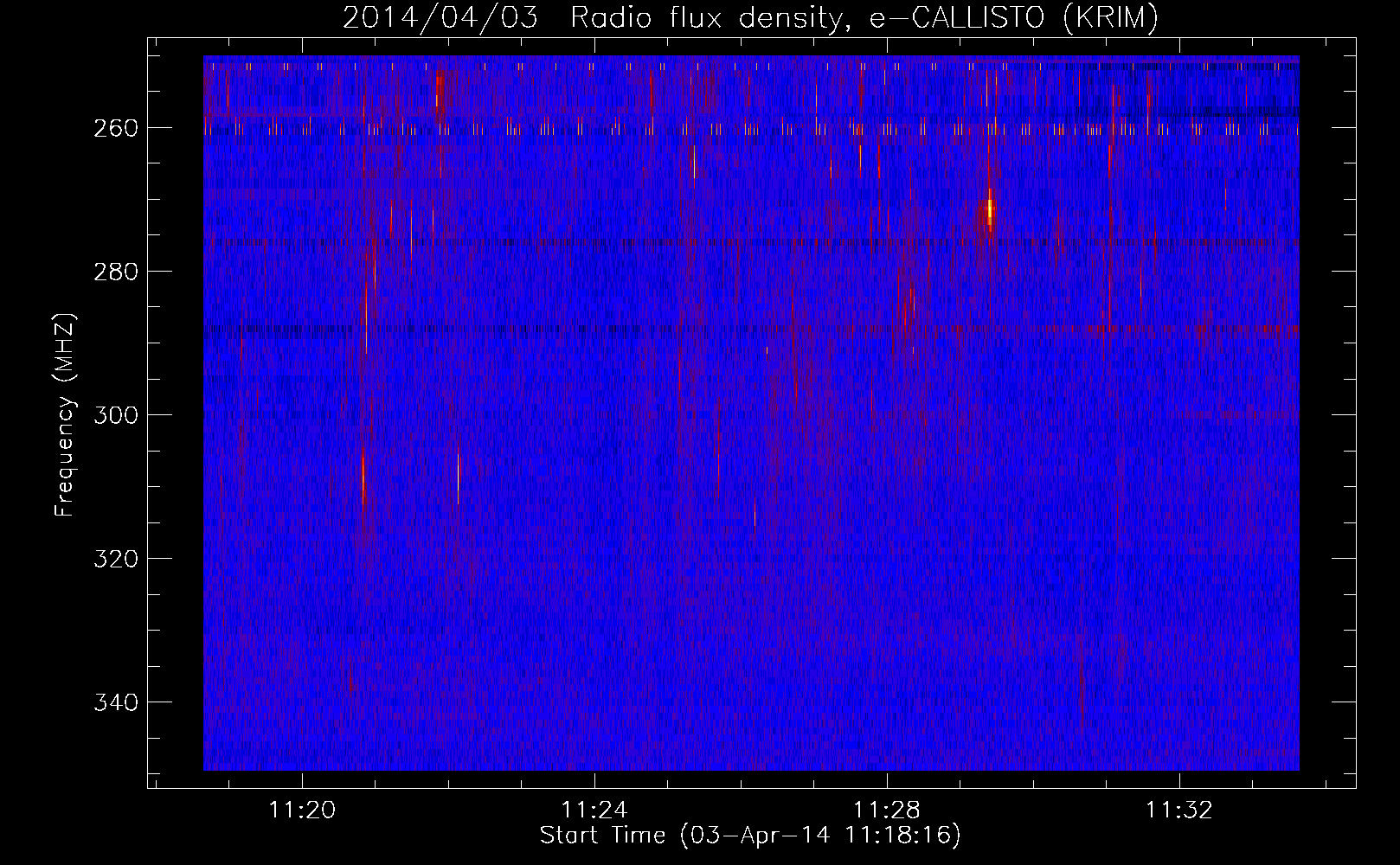Click the 11:20 time axis label
The height and width of the screenshot is (865, 1400).
coord(302,810)
